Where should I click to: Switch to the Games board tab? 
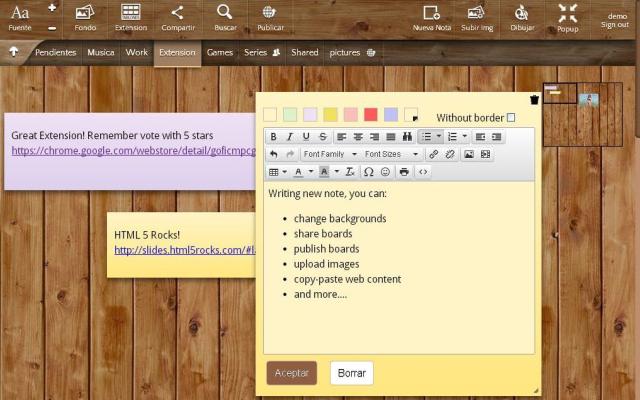click(x=220, y=52)
